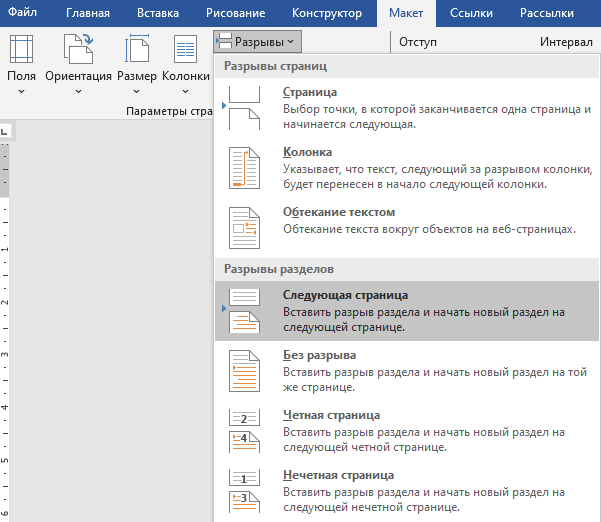Click the tab stop selector on ruler
The image size is (601, 522).
pyautogui.click(x=5, y=131)
